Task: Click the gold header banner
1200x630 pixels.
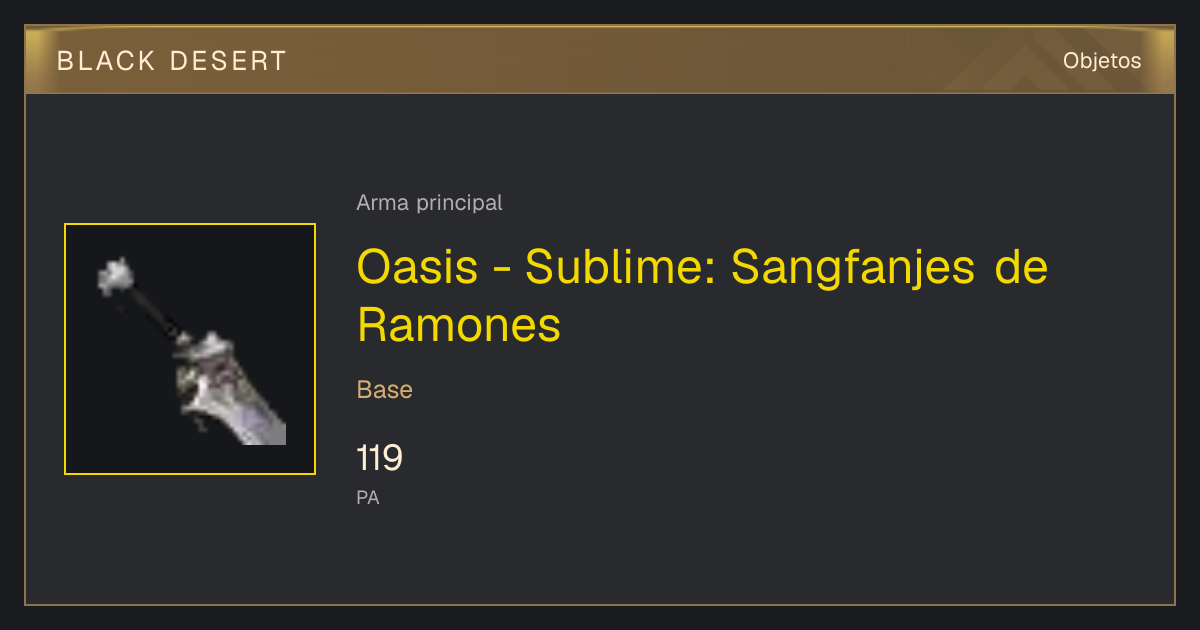Action: click(600, 60)
